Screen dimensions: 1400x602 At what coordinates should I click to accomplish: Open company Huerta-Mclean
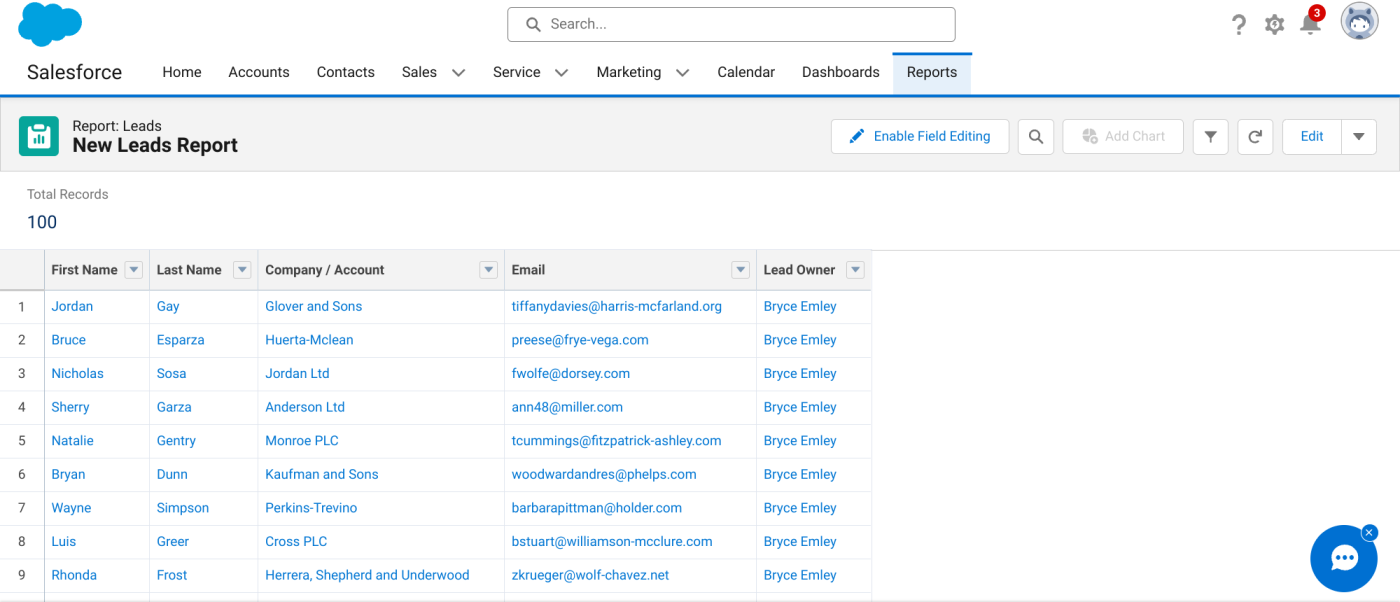(309, 340)
